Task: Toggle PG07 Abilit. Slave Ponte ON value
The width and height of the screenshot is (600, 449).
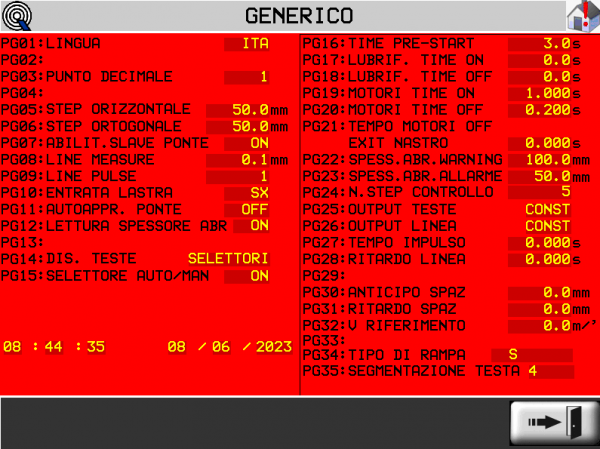Action: tap(258, 143)
